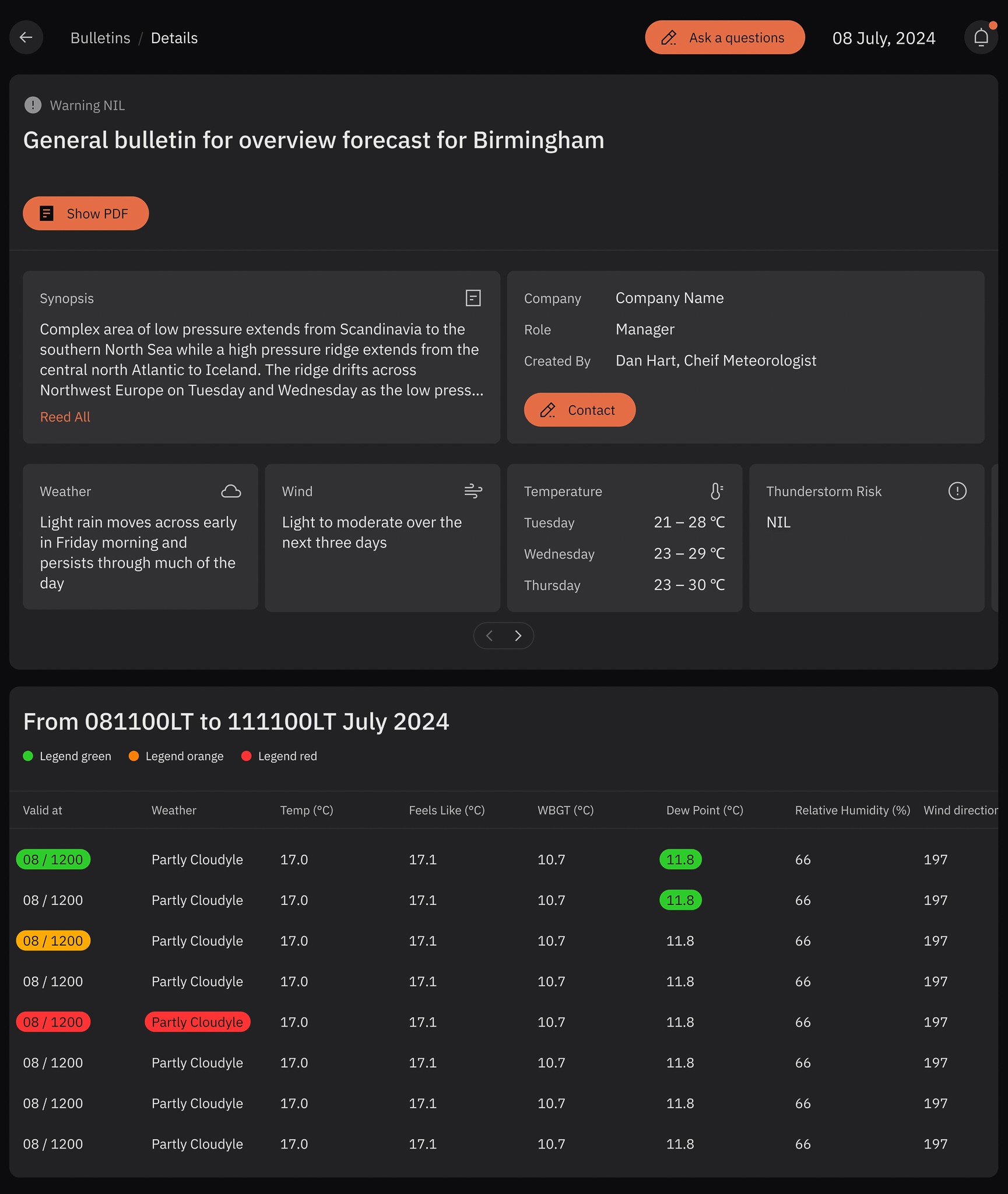Open the Bulletins breadcrumb
Viewport: 1008px width, 1194px height.
tap(100, 38)
